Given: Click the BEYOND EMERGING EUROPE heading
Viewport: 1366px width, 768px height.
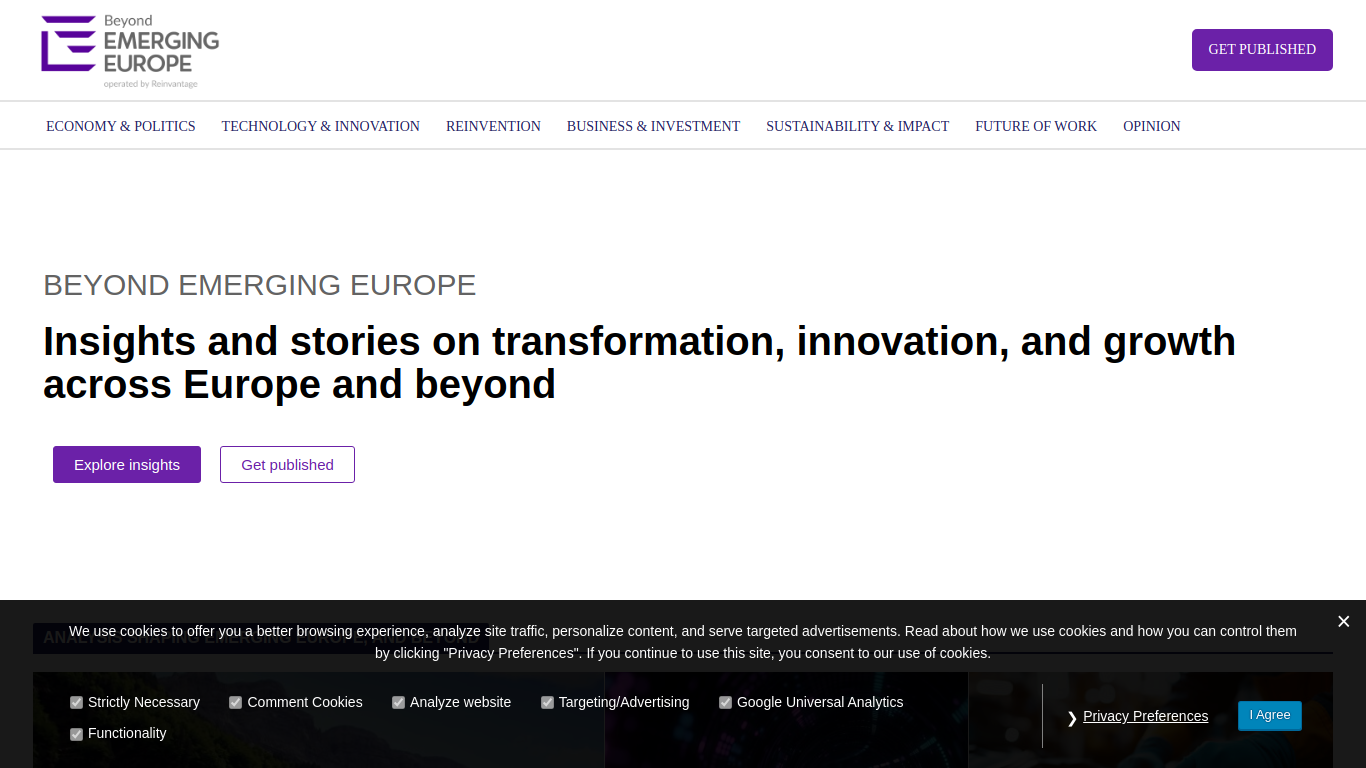Looking at the screenshot, I should (x=260, y=285).
